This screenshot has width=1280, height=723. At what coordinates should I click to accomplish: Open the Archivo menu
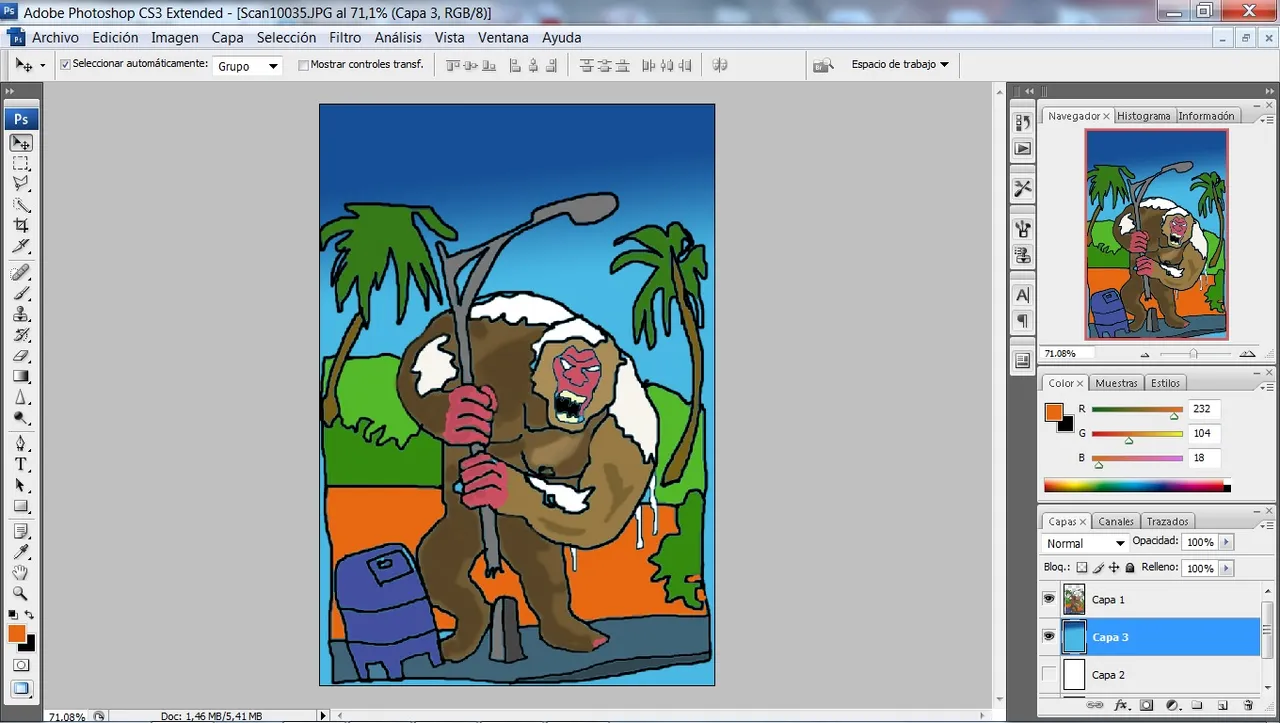coord(55,37)
